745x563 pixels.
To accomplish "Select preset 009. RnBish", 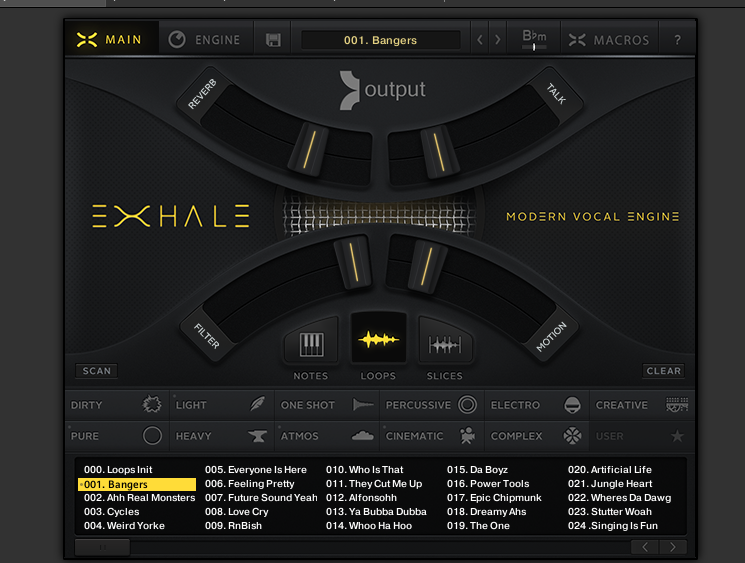I will (x=233, y=525).
